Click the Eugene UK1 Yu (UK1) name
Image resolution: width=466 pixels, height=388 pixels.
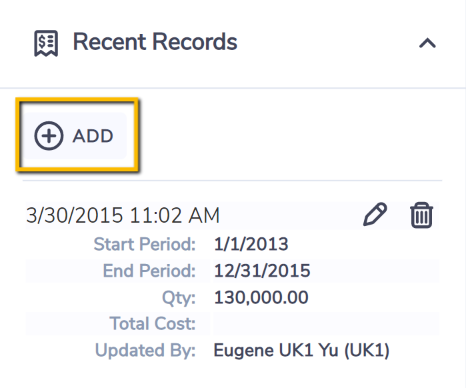(301, 350)
